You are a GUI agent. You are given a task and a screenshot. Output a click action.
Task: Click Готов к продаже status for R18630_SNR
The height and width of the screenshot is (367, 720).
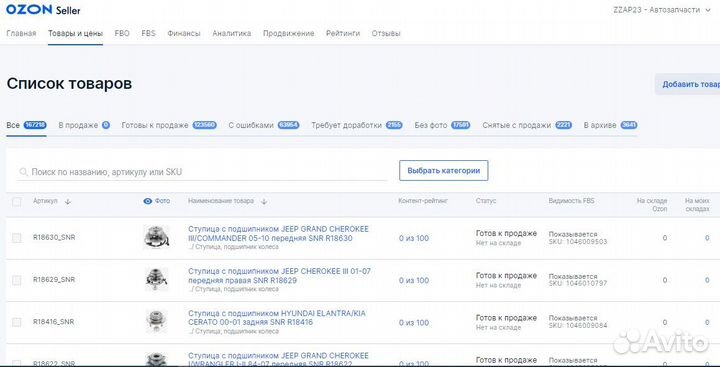click(x=506, y=233)
